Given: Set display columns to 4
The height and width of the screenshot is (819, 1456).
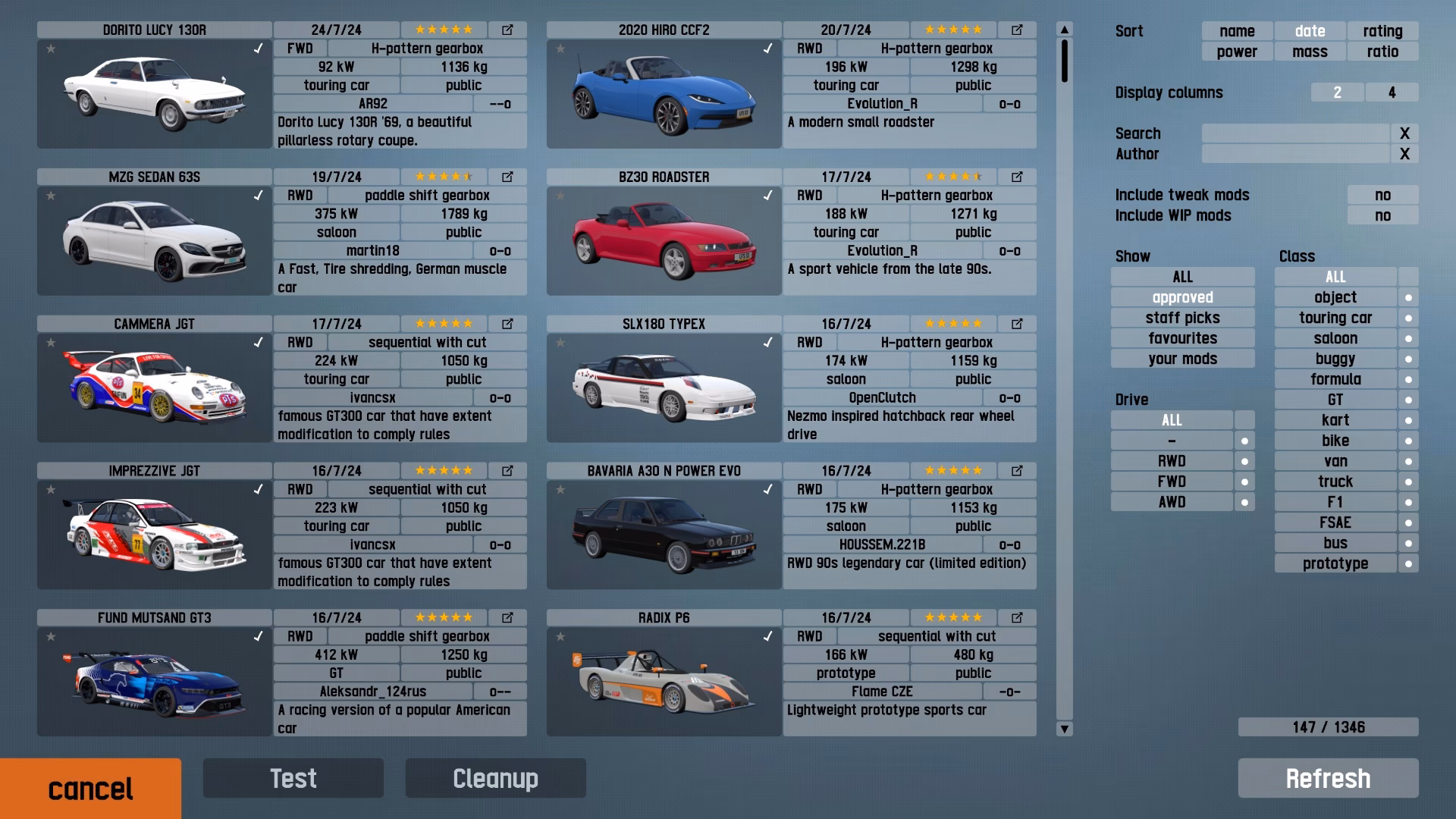Looking at the screenshot, I should (1392, 93).
